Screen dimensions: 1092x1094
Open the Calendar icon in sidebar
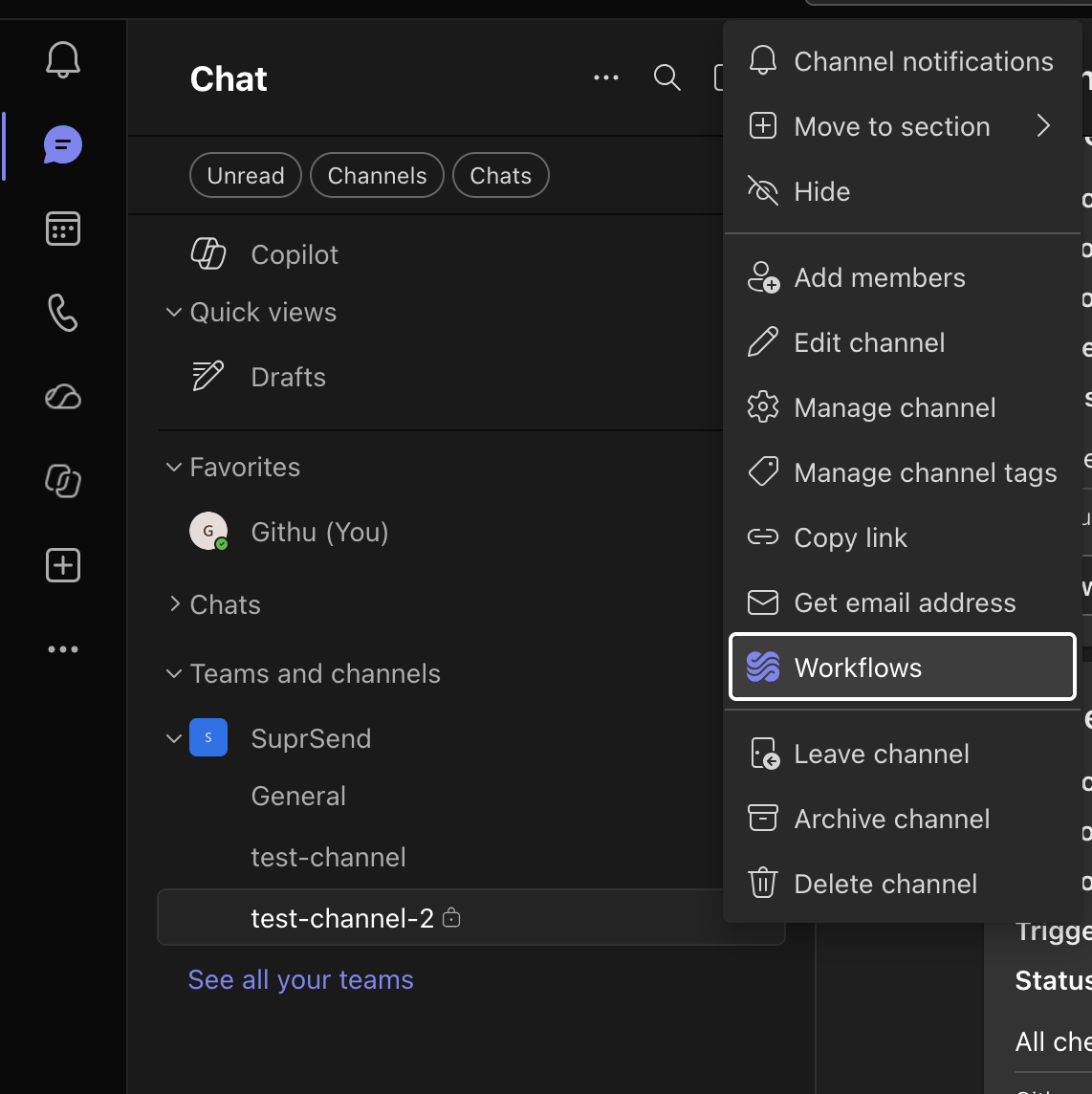63,229
